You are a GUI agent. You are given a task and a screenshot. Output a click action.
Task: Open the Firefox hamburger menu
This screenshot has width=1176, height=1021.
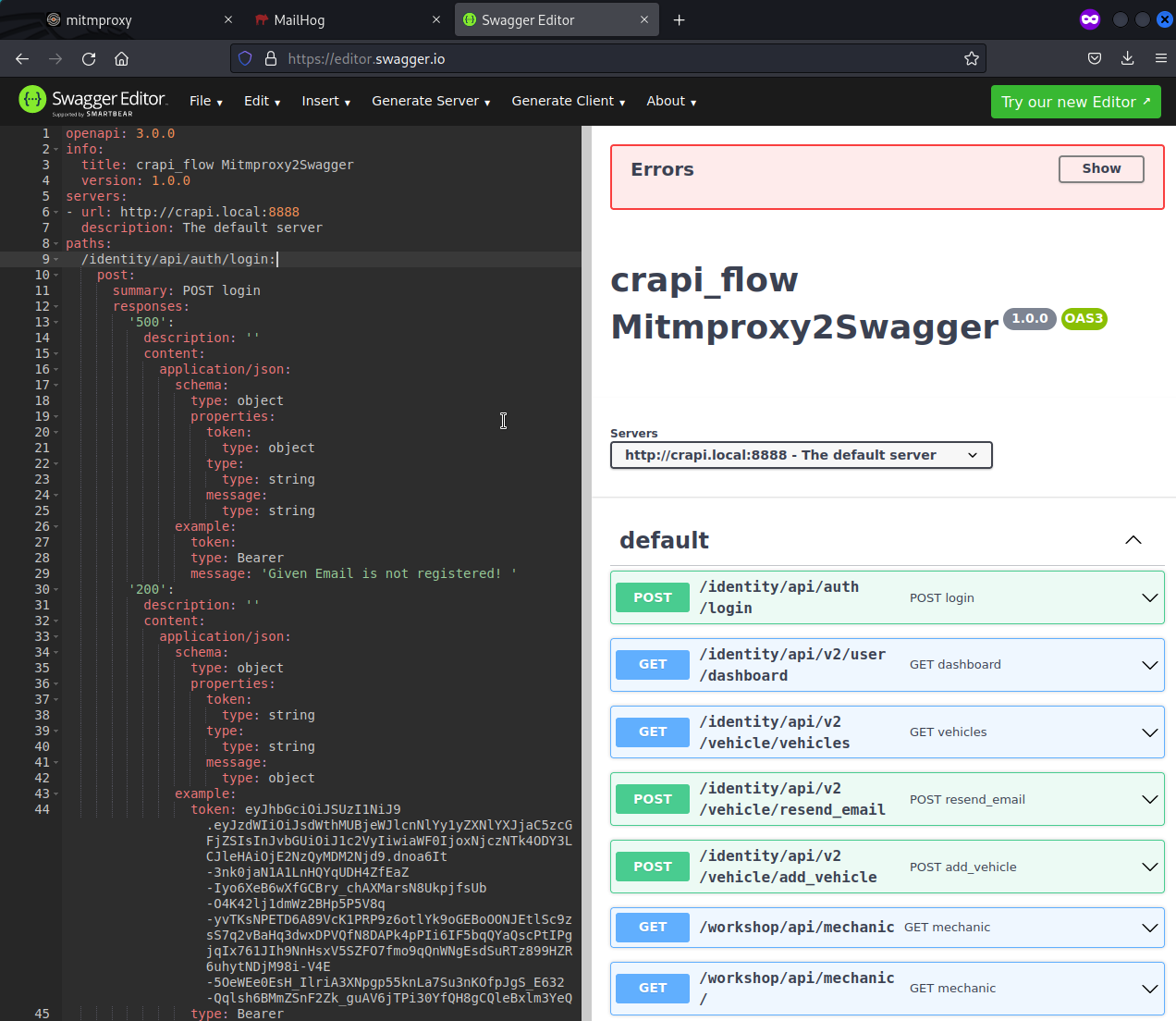coord(1160,58)
